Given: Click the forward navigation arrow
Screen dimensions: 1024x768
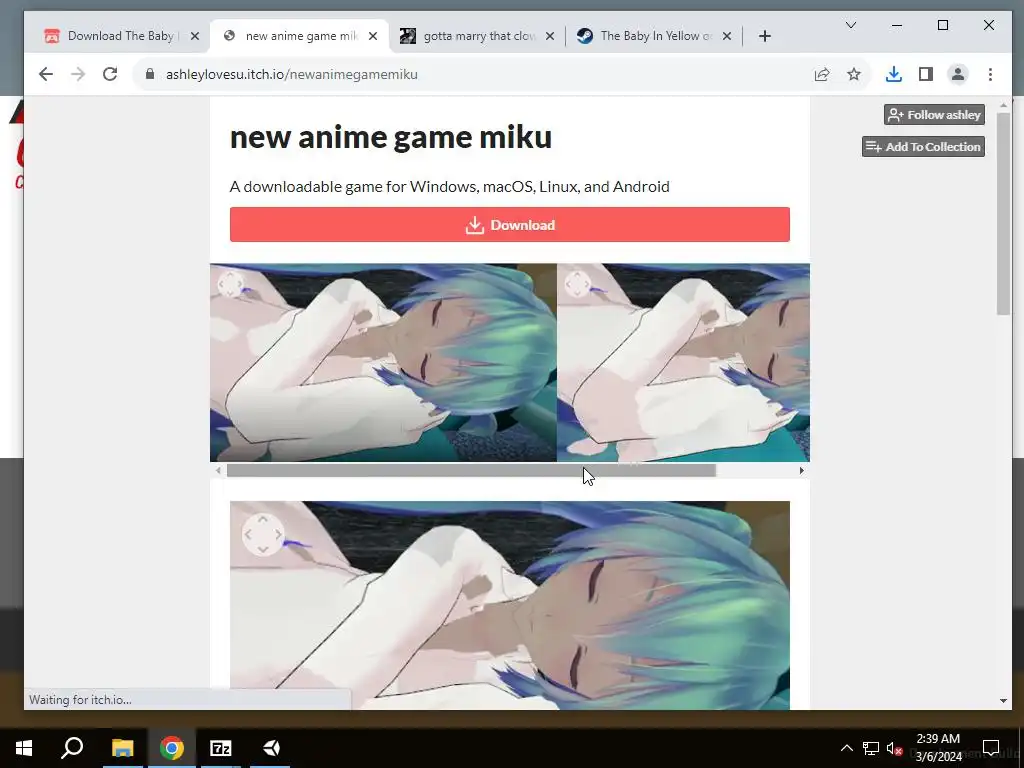Looking at the screenshot, I should click(78, 74).
